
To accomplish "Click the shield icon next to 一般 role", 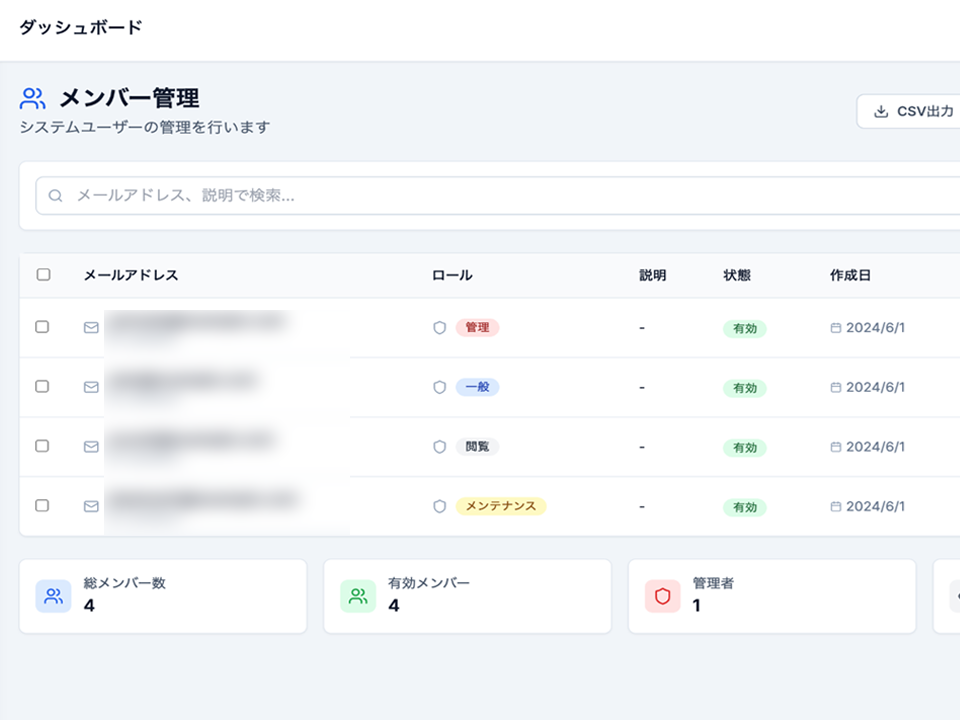I will pyautogui.click(x=439, y=387).
